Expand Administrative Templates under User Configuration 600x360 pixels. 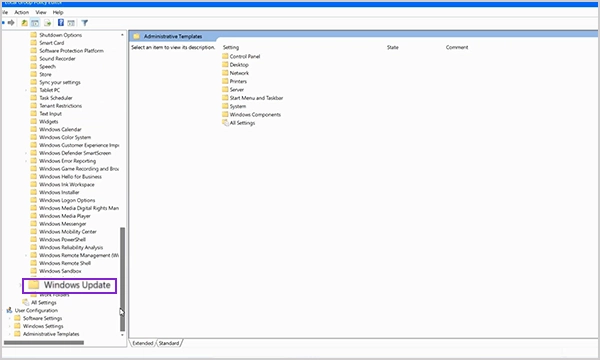coord(10,334)
